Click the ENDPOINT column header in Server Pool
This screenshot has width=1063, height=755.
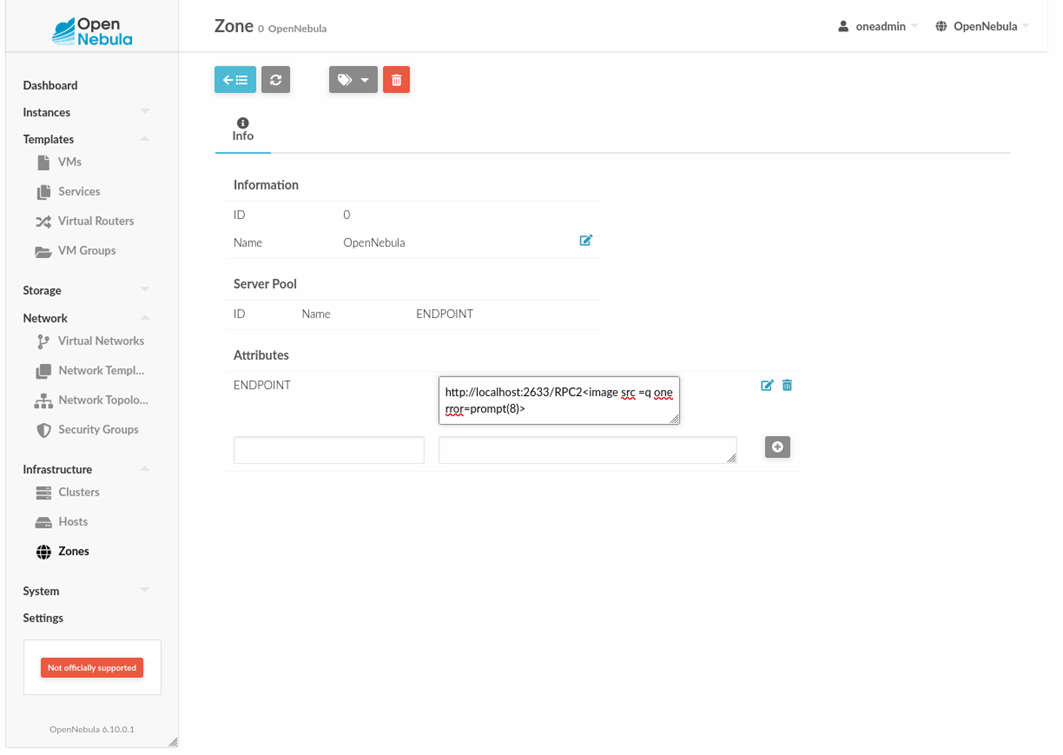(x=445, y=314)
